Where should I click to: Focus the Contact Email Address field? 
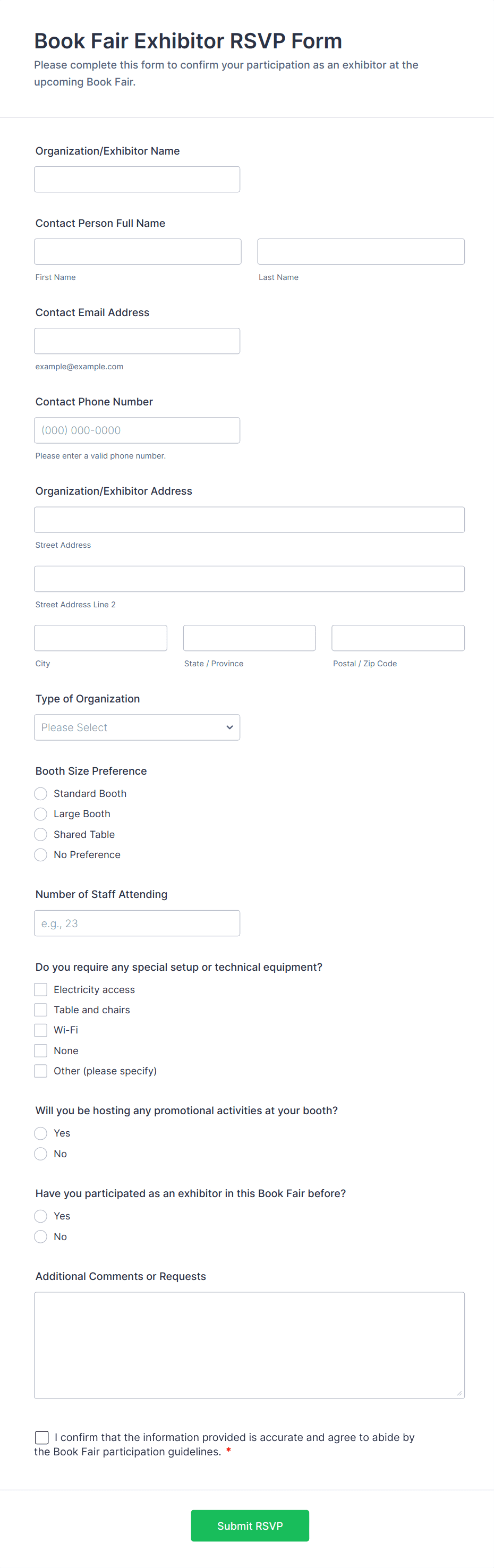pyautogui.click(x=137, y=341)
